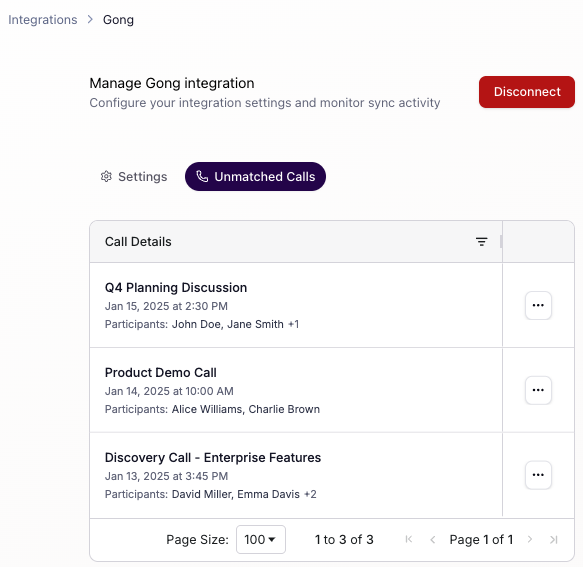Click the 1 to 3 of 3 row count

point(344,539)
